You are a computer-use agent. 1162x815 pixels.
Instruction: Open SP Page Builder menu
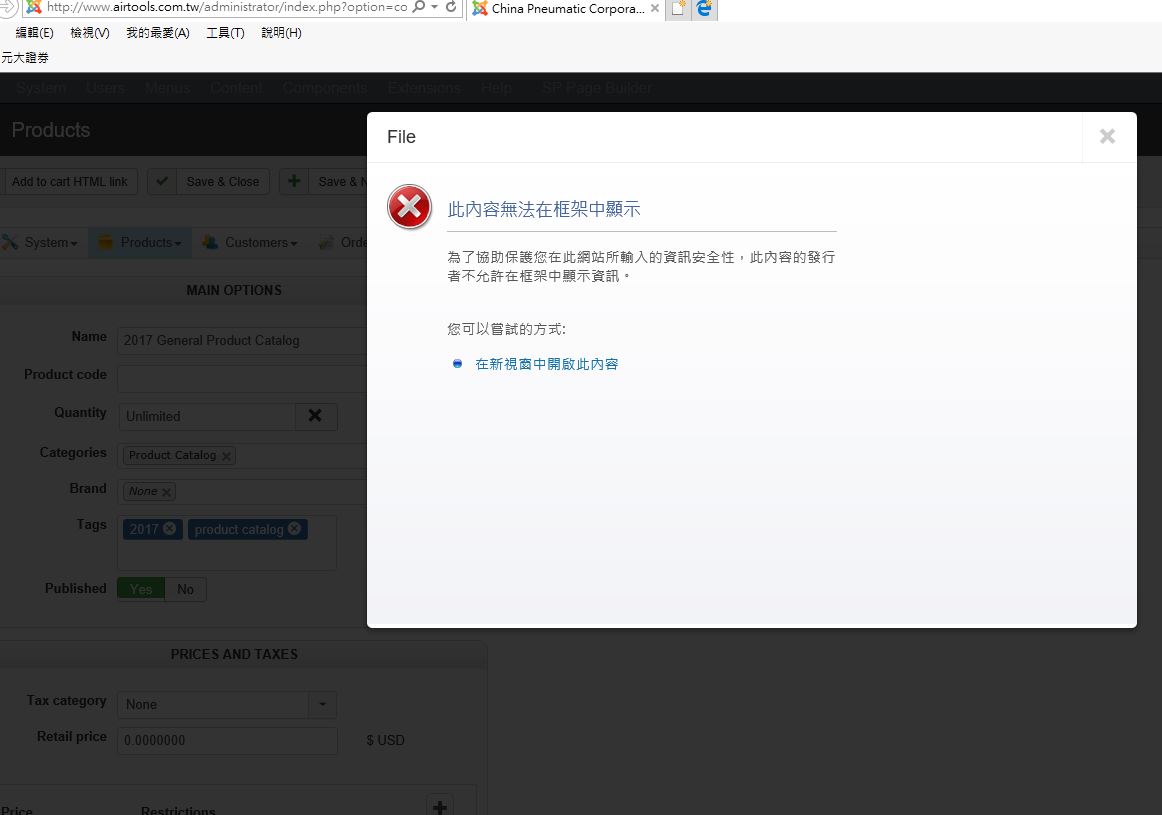pos(597,87)
